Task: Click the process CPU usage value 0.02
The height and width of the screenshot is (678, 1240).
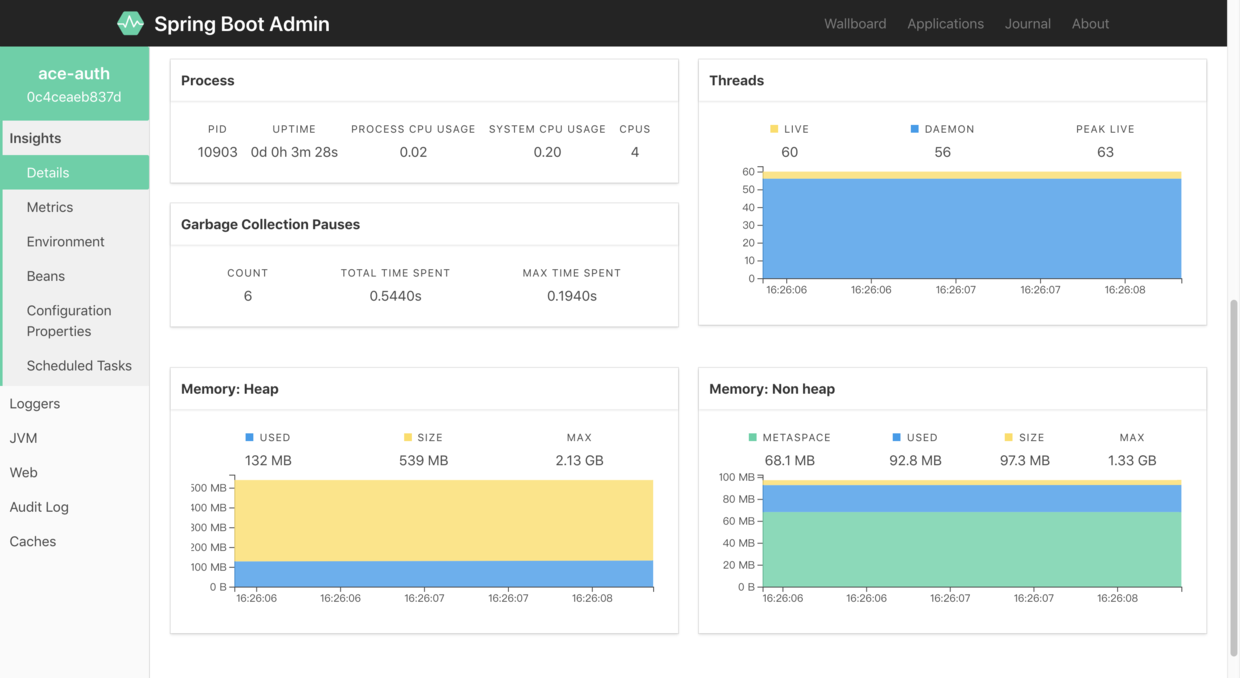Action: point(413,152)
